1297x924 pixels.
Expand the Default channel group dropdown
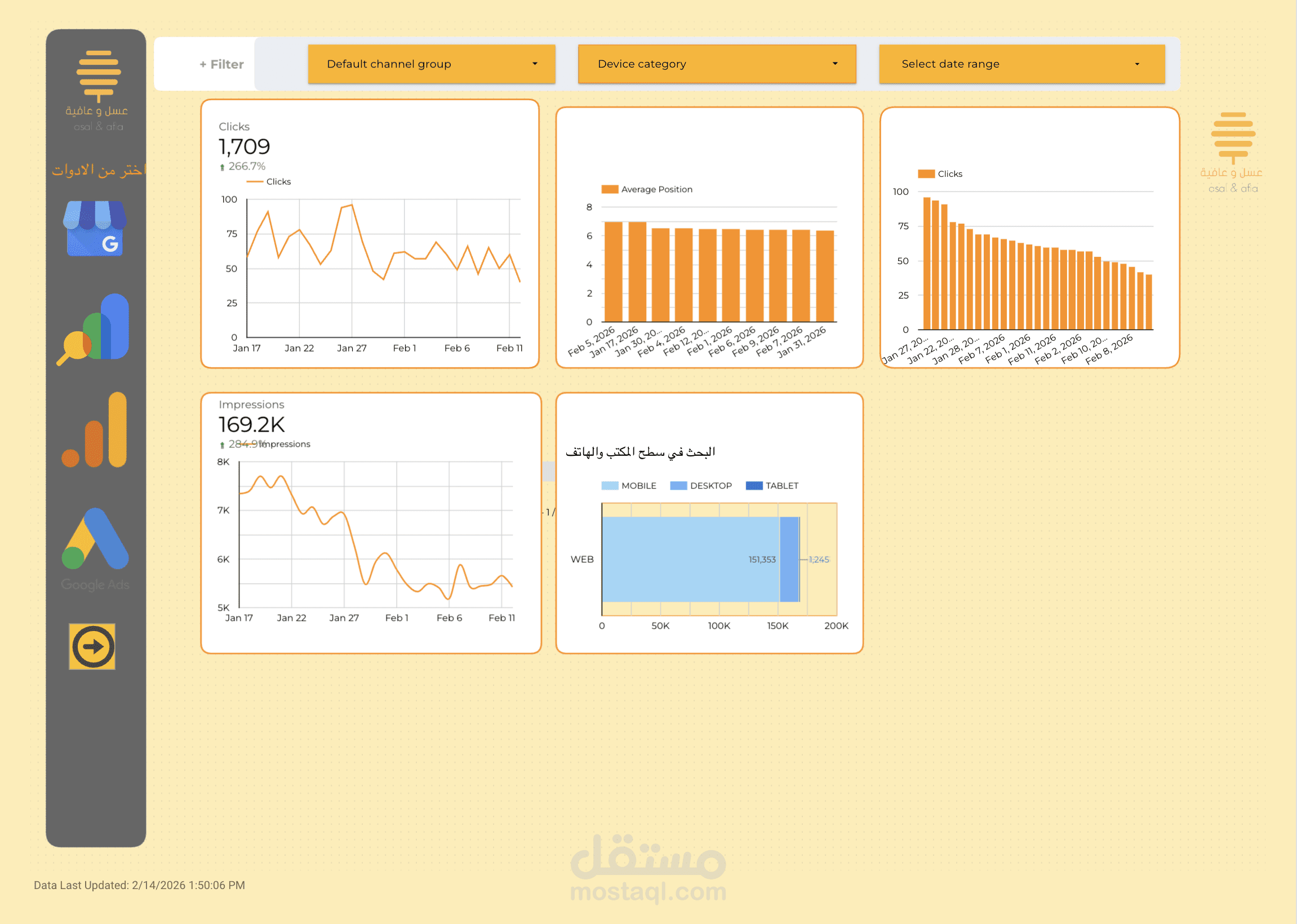(x=430, y=64)
